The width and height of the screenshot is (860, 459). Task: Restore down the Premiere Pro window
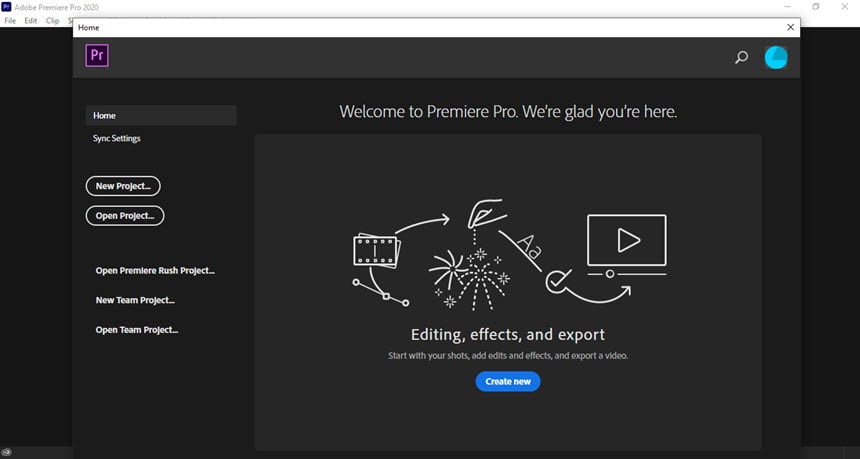(x=816, y=7)
